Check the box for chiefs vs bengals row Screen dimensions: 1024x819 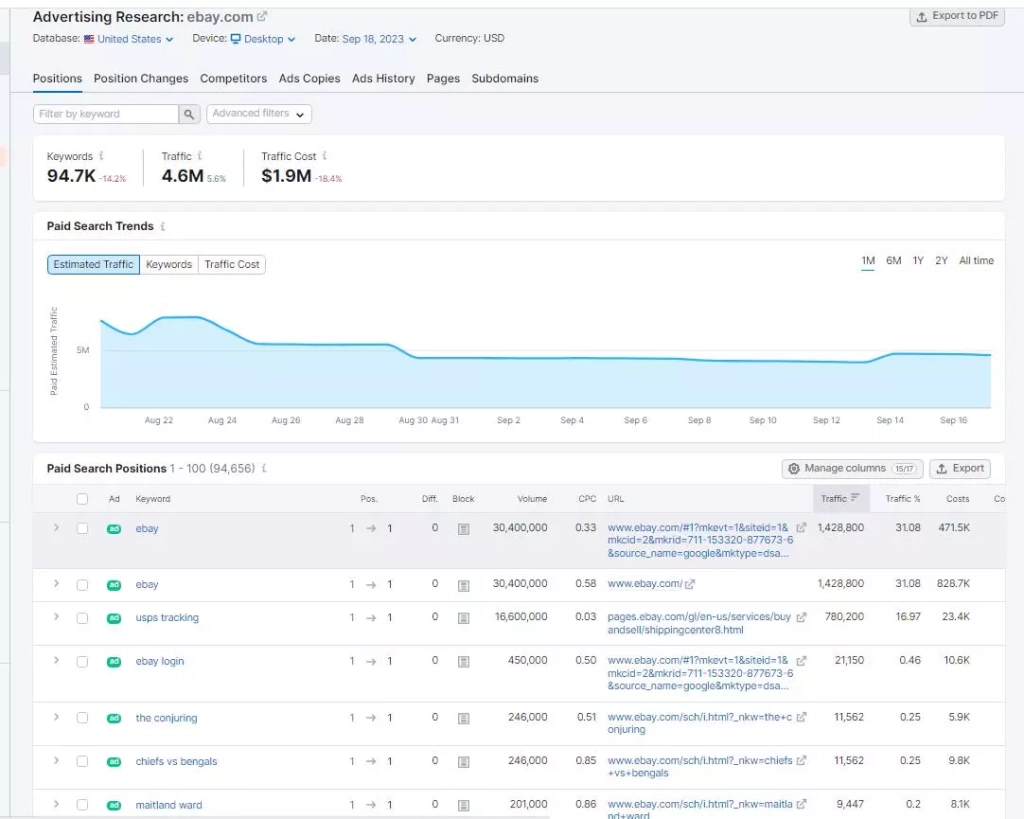(x=82, y=762)
